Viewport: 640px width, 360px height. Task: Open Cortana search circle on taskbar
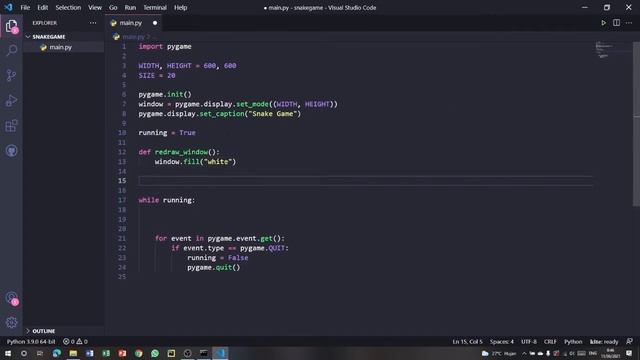coord(24,353)
